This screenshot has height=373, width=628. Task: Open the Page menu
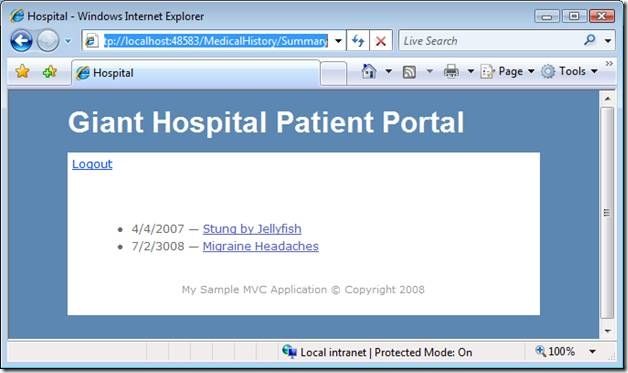507,71
